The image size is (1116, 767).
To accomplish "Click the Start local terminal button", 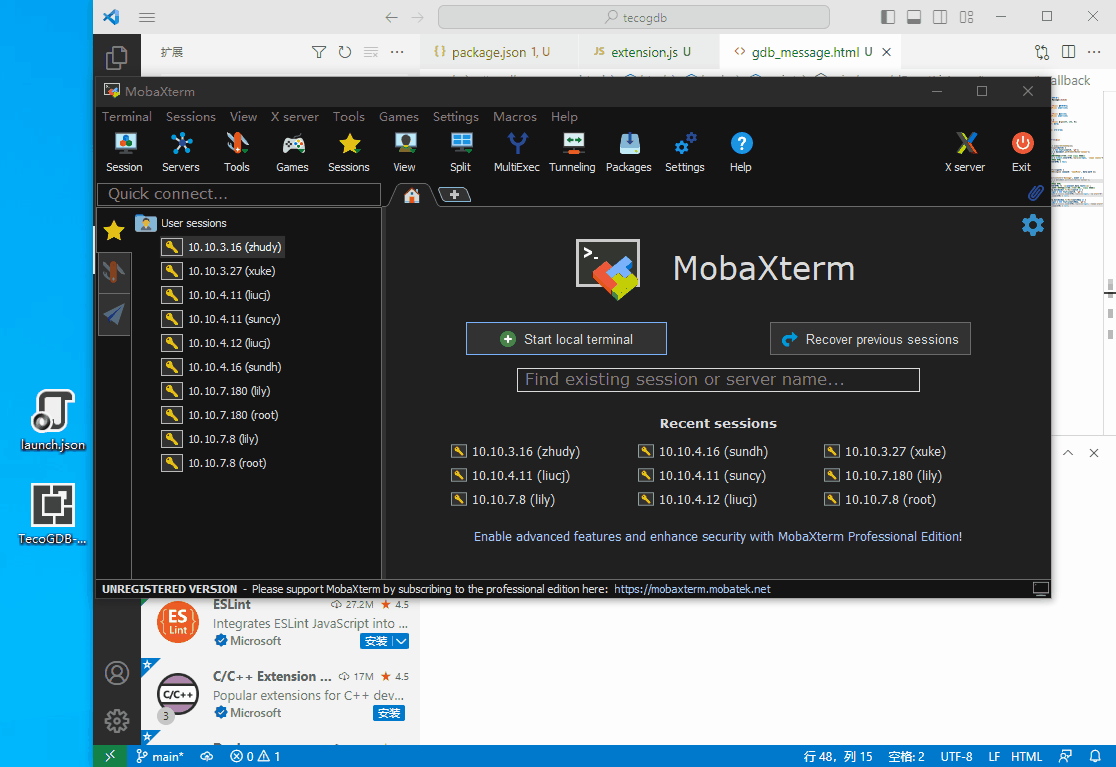I will point(567,339).
